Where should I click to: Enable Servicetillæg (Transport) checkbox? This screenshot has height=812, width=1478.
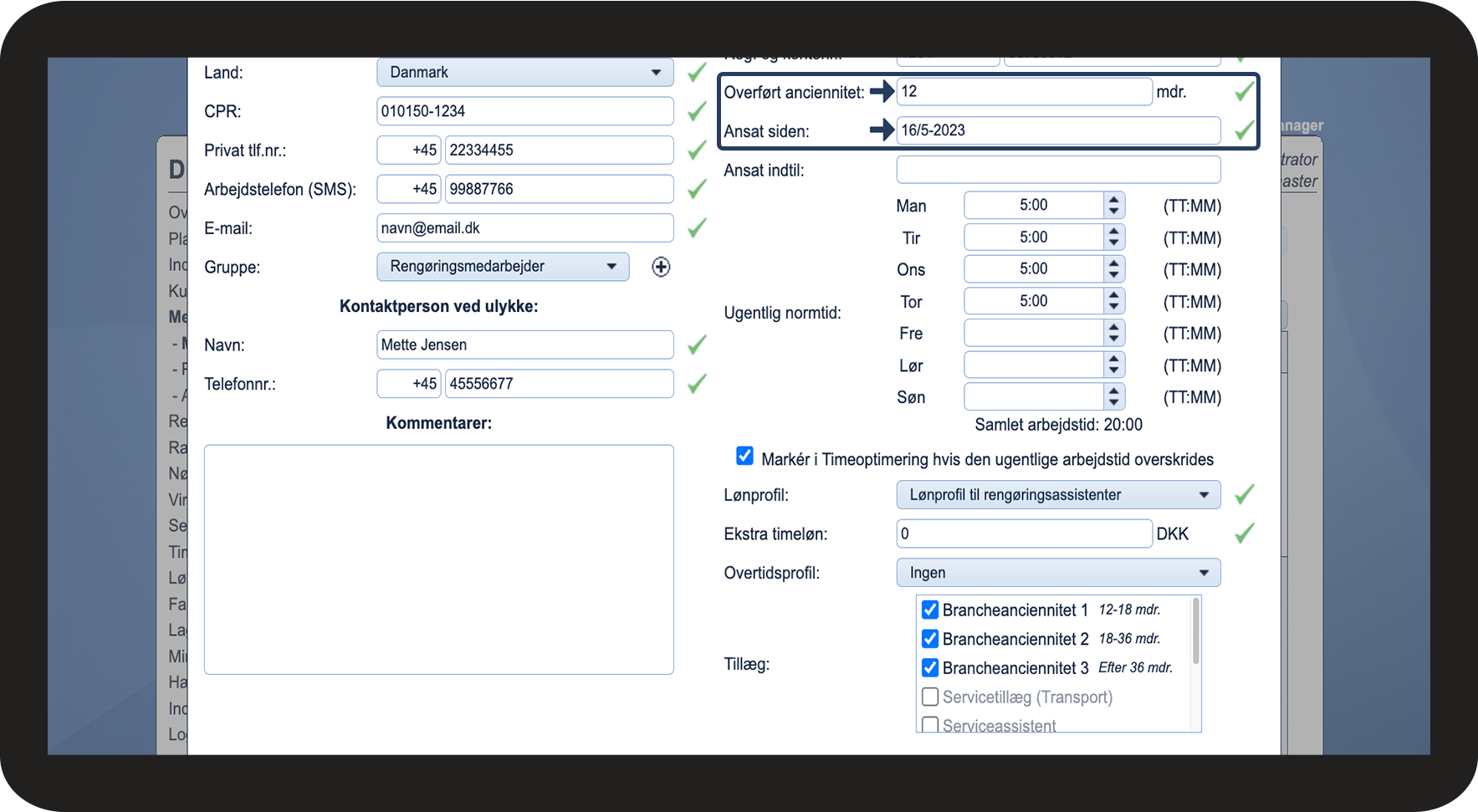click(929, 697)
